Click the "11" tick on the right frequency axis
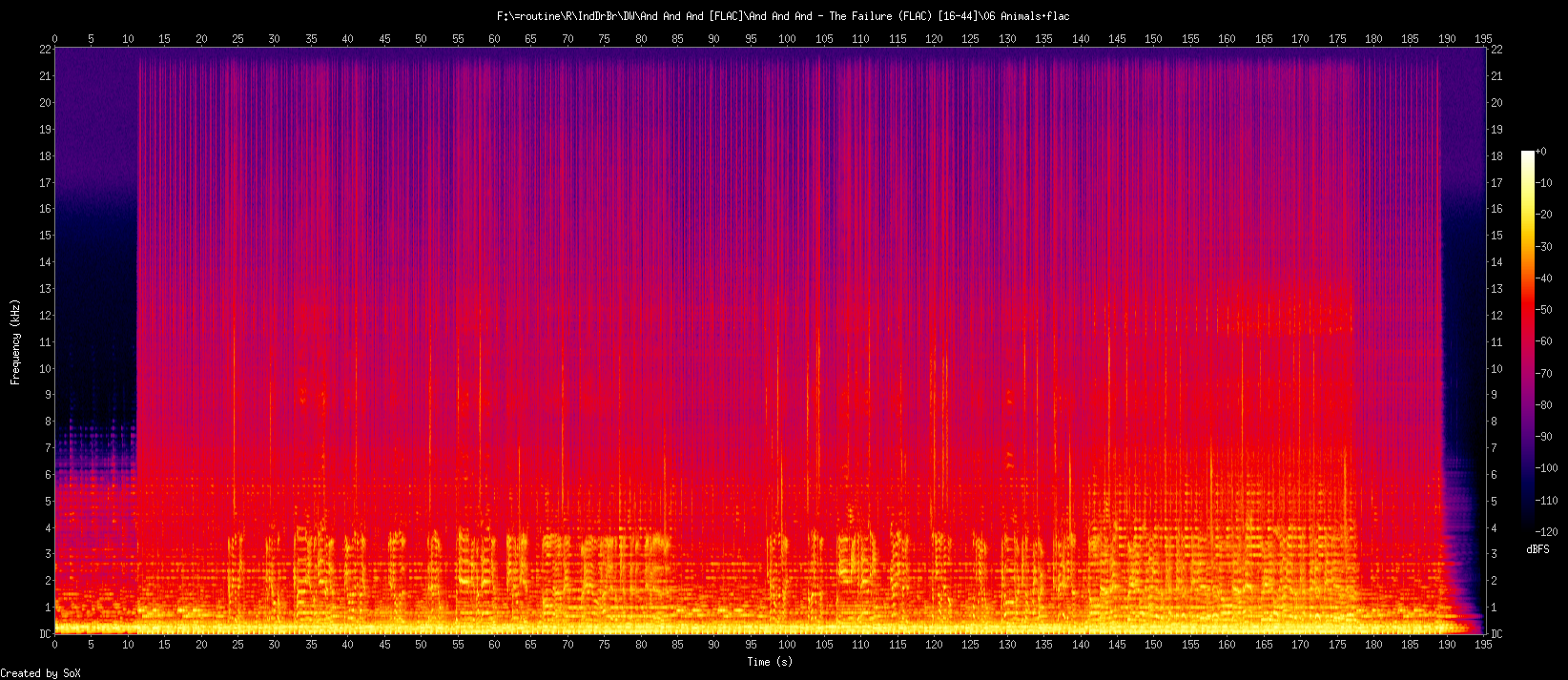Image resolution: width=1568 pixels, height=680 pixels. click(x=1496, y=341)
